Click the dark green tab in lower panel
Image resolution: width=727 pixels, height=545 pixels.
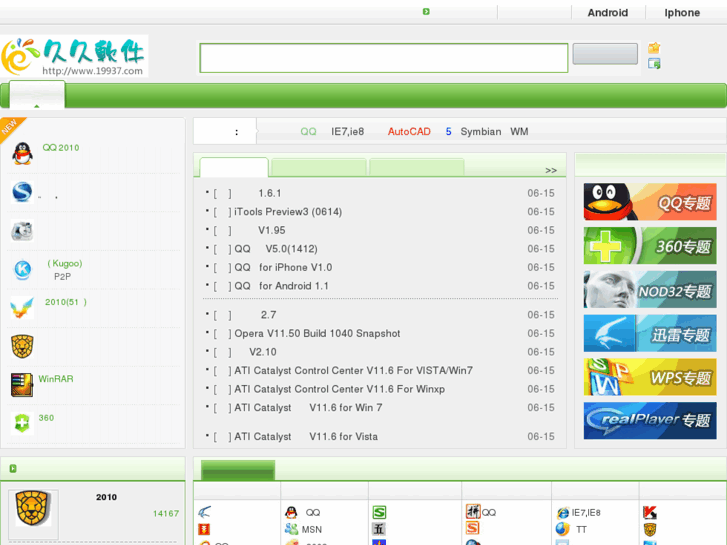(x=238, y=470)
